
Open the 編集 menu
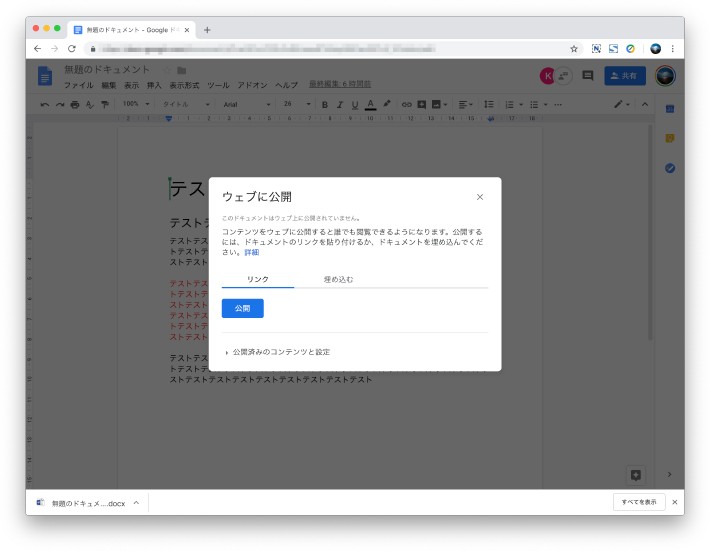click(109, 85)
